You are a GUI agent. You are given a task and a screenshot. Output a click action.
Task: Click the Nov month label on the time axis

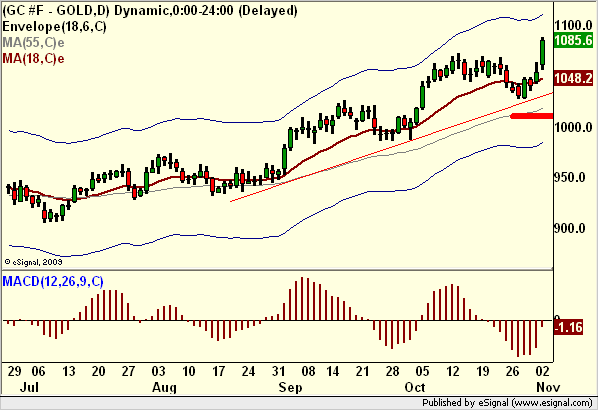tap(548, 387)
